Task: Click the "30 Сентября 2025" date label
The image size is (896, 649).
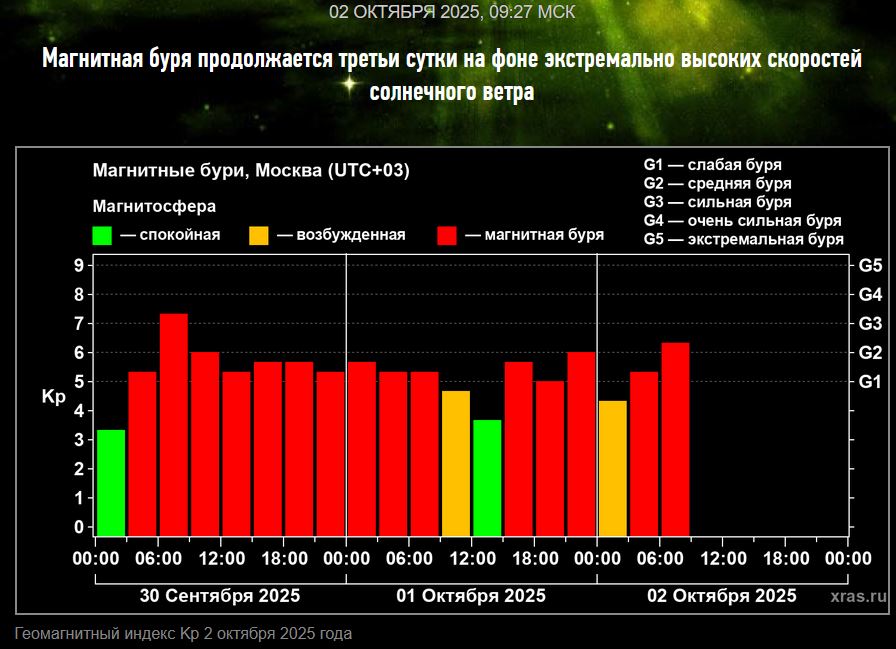Action: (x=220, y=596)
